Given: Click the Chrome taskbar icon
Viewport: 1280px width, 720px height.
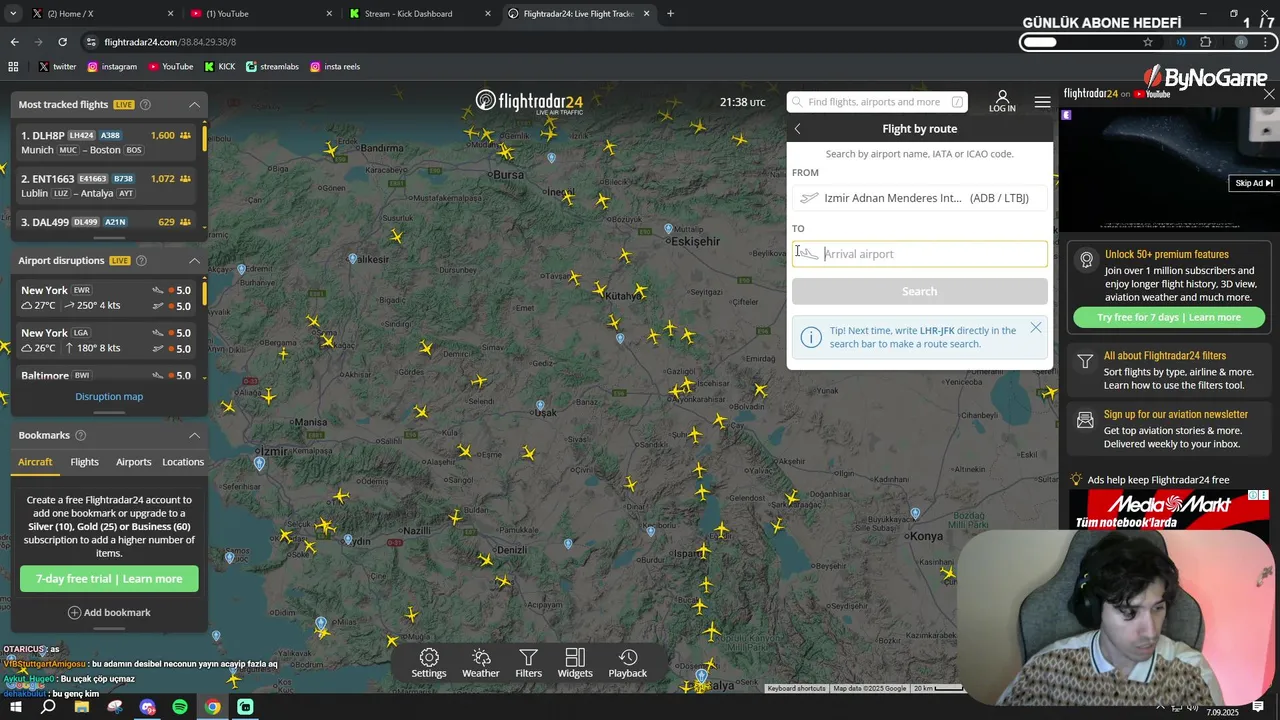Looking at the screenshot, I should pyautogui.click(x=213, y=707).
